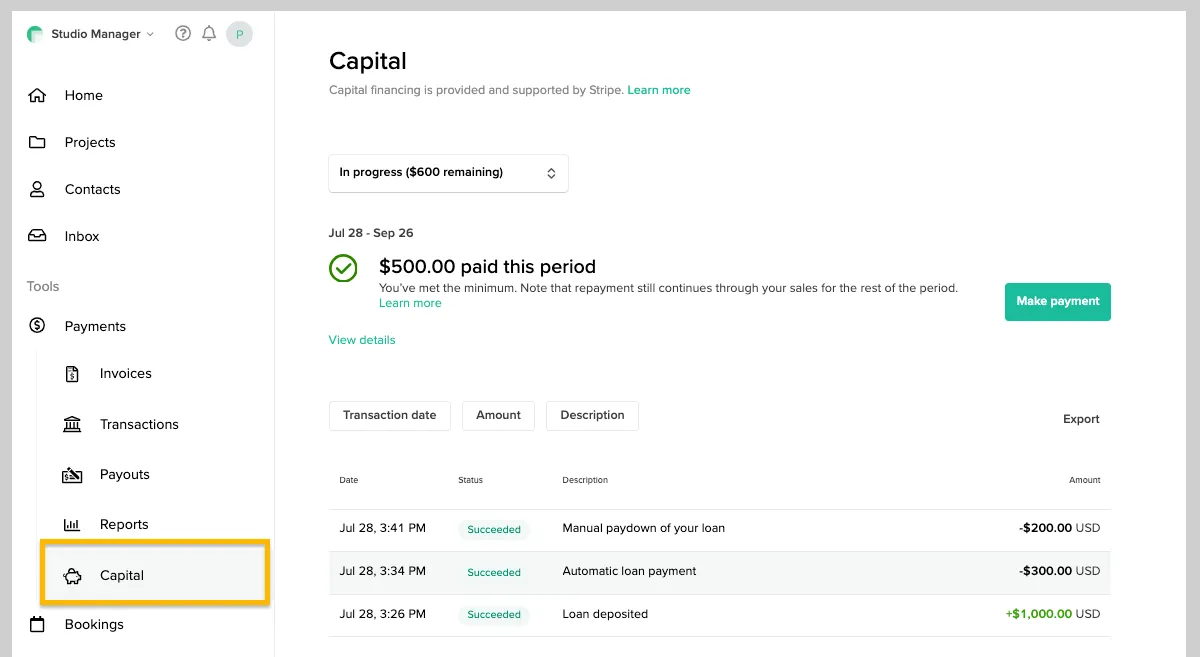The height and width of the screenshot is (657, 1200).
Task: Open the Amount filter
Action: (x=498, y=416)
